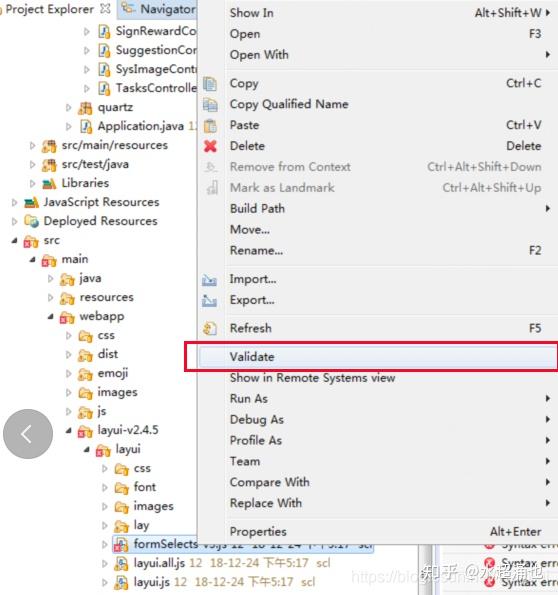Select Move... menu entry
Viewport: 558px width, 595px height.
pos(378,230)
